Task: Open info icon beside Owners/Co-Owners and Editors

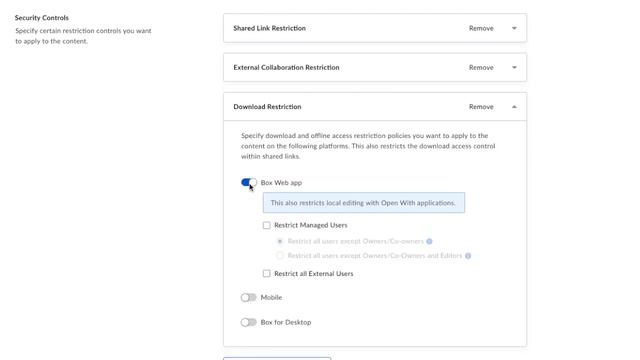Action: (x=468, y=256)
